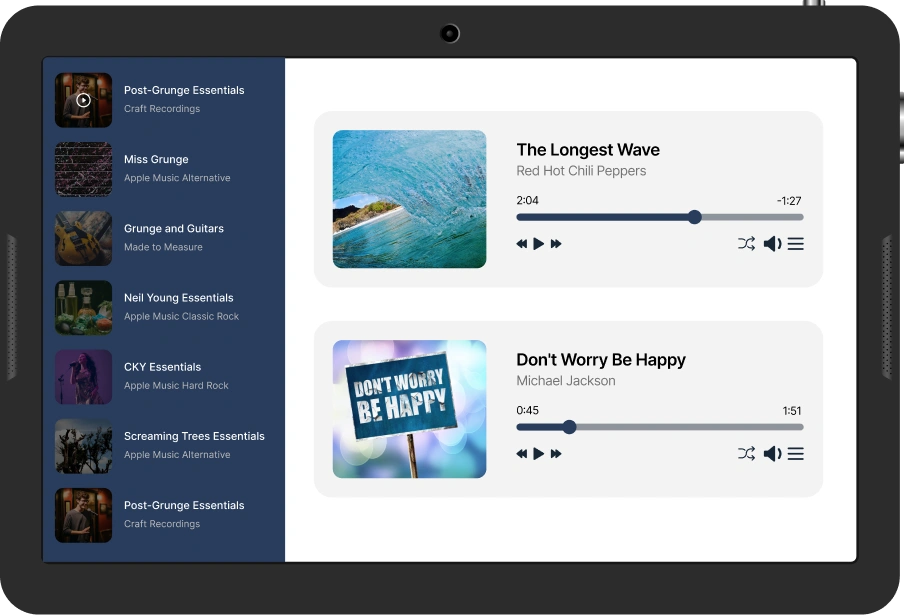Viewport: 904px width, 615px height.
Task: Enable shuffle on The Longest Wave
Action: pyautogui.click(x=746, y=243)
